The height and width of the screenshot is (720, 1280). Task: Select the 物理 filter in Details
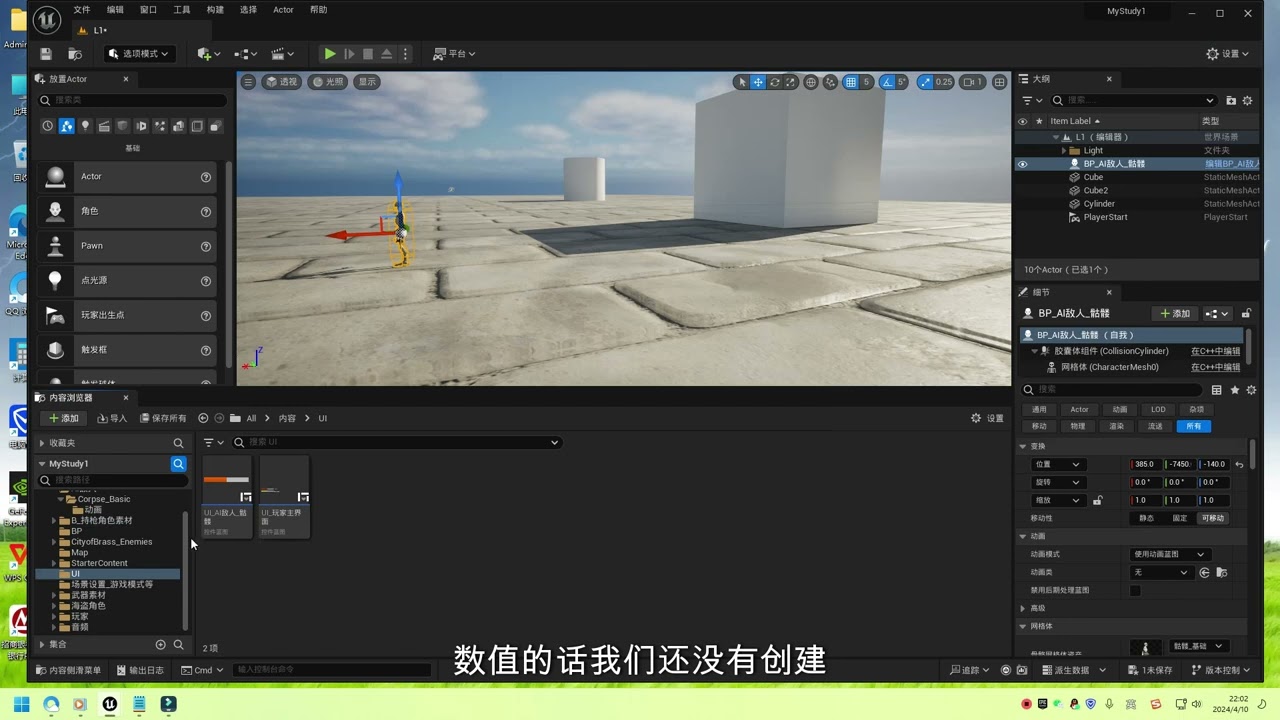pyautogui.click(x=1078, y=426)
